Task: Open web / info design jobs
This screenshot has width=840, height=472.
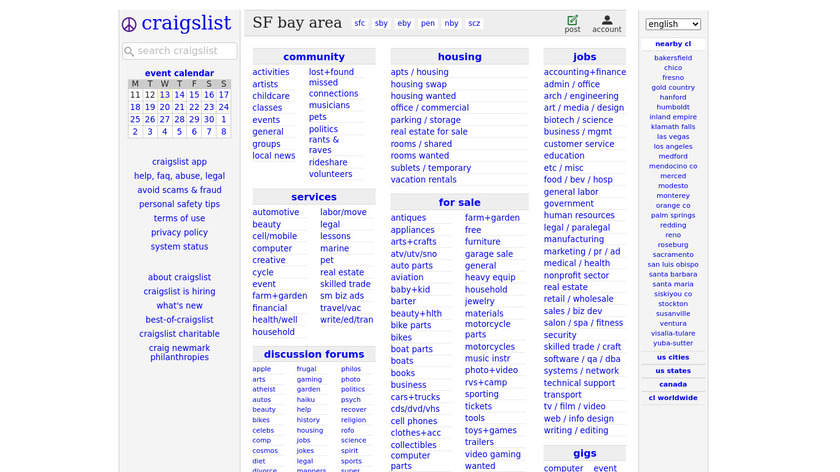Action: click(579, 418)
